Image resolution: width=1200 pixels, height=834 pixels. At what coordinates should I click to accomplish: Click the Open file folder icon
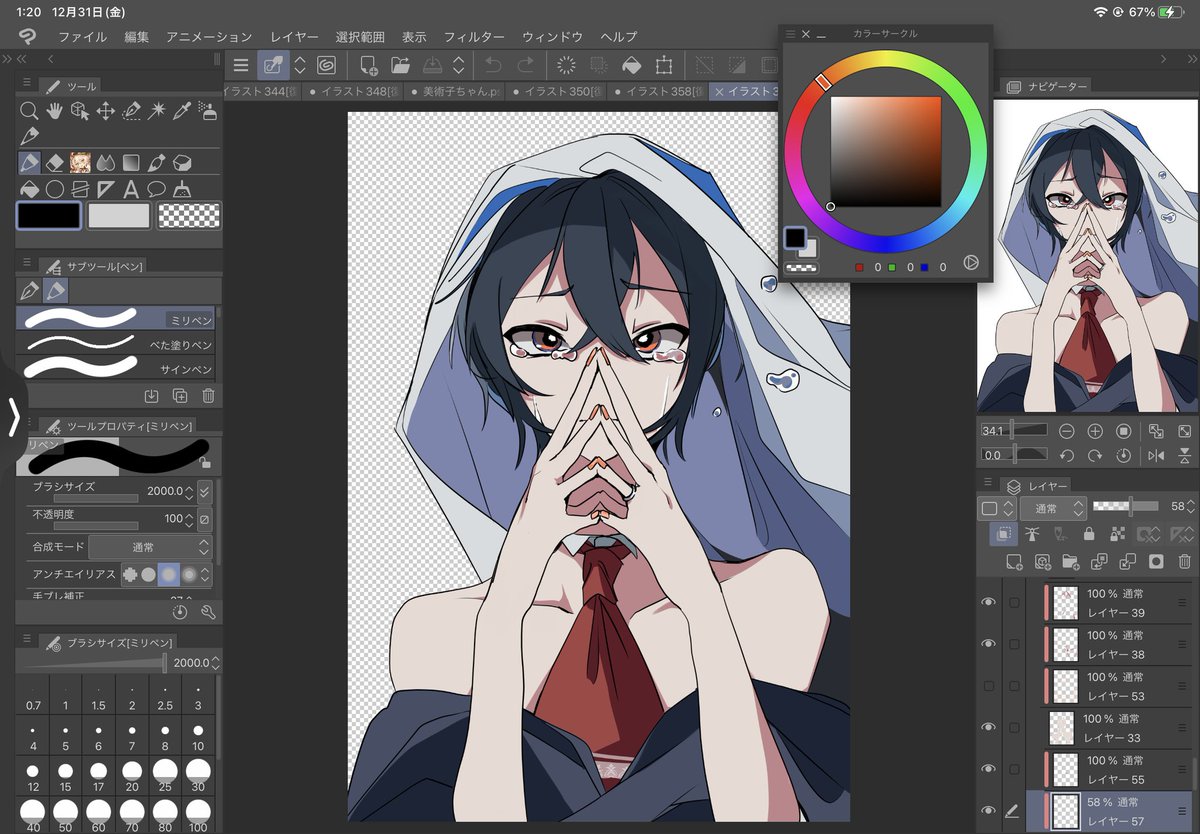click(400, 66)
